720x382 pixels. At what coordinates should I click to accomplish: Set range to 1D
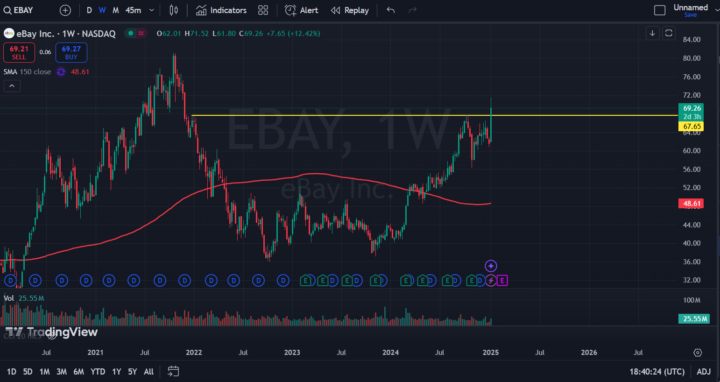click(x=11, y=371)
